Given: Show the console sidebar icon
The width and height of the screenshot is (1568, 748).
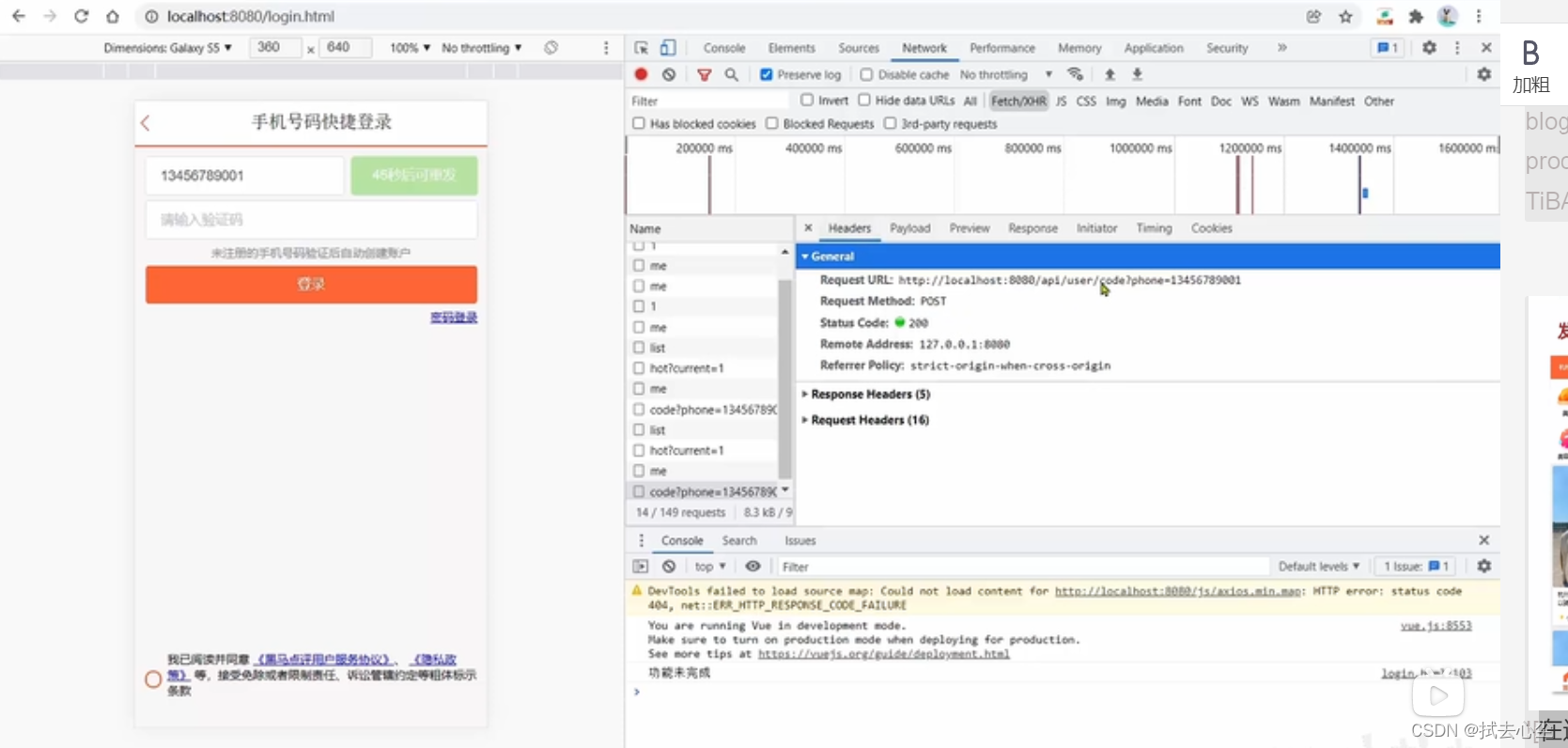Looking at the screenshot, I should (x=641, y=567).
